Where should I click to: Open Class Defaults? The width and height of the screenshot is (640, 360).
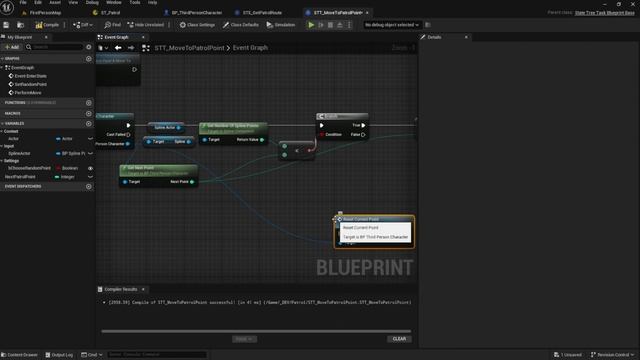click(x=240, y=25)
